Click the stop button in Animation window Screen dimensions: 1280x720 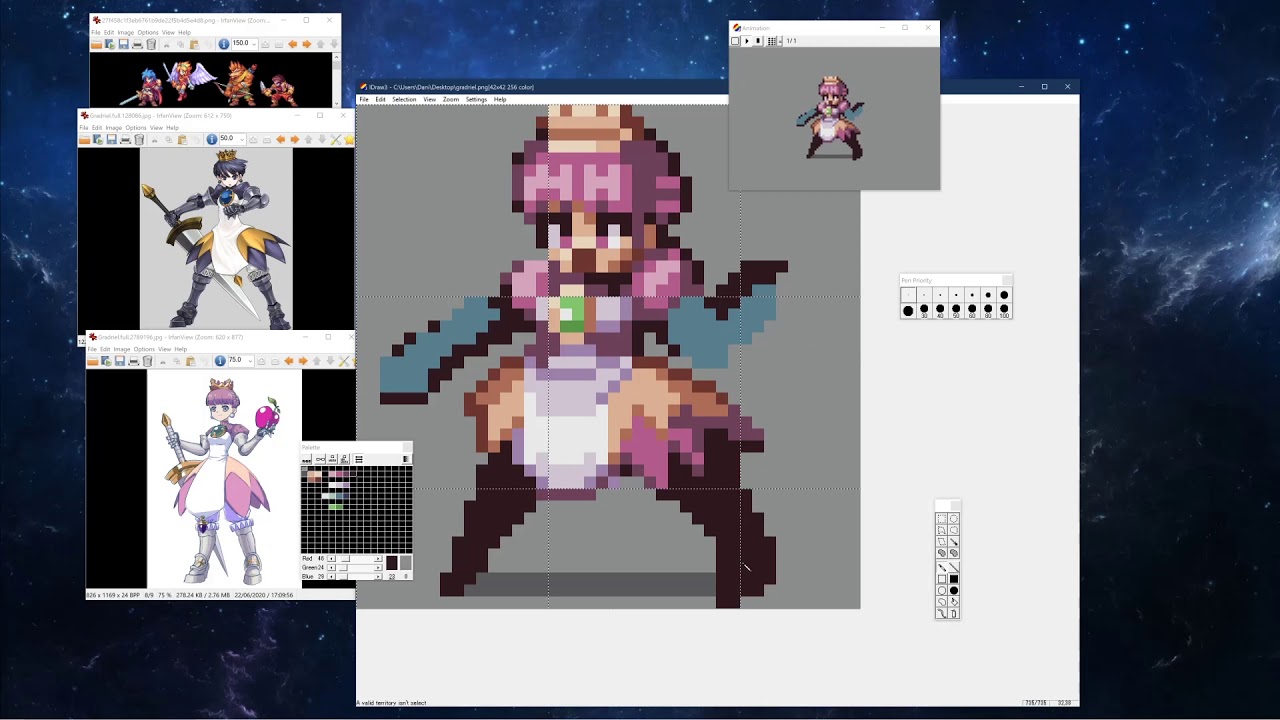pyautogui.click(x=735, y=41)
